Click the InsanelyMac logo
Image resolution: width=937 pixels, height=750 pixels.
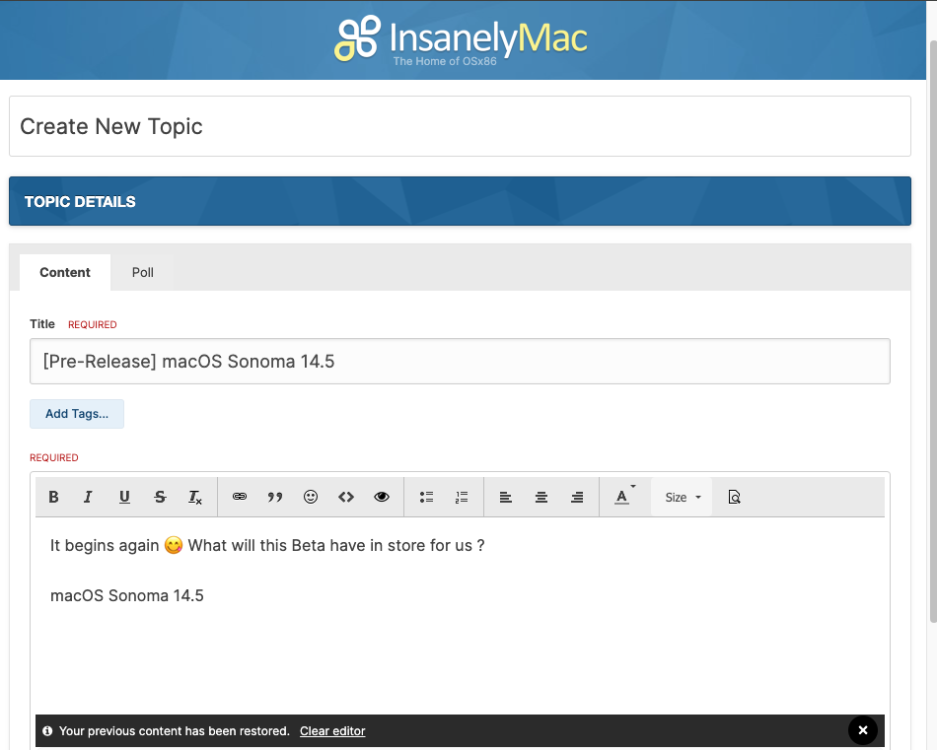(461, 39)
